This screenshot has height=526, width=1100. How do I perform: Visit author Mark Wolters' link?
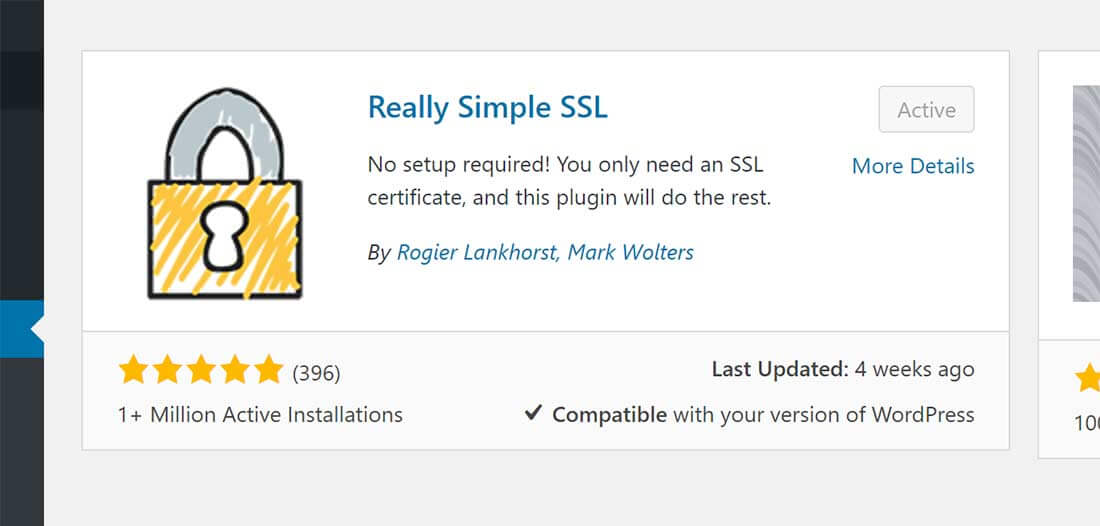click(631, 252)
